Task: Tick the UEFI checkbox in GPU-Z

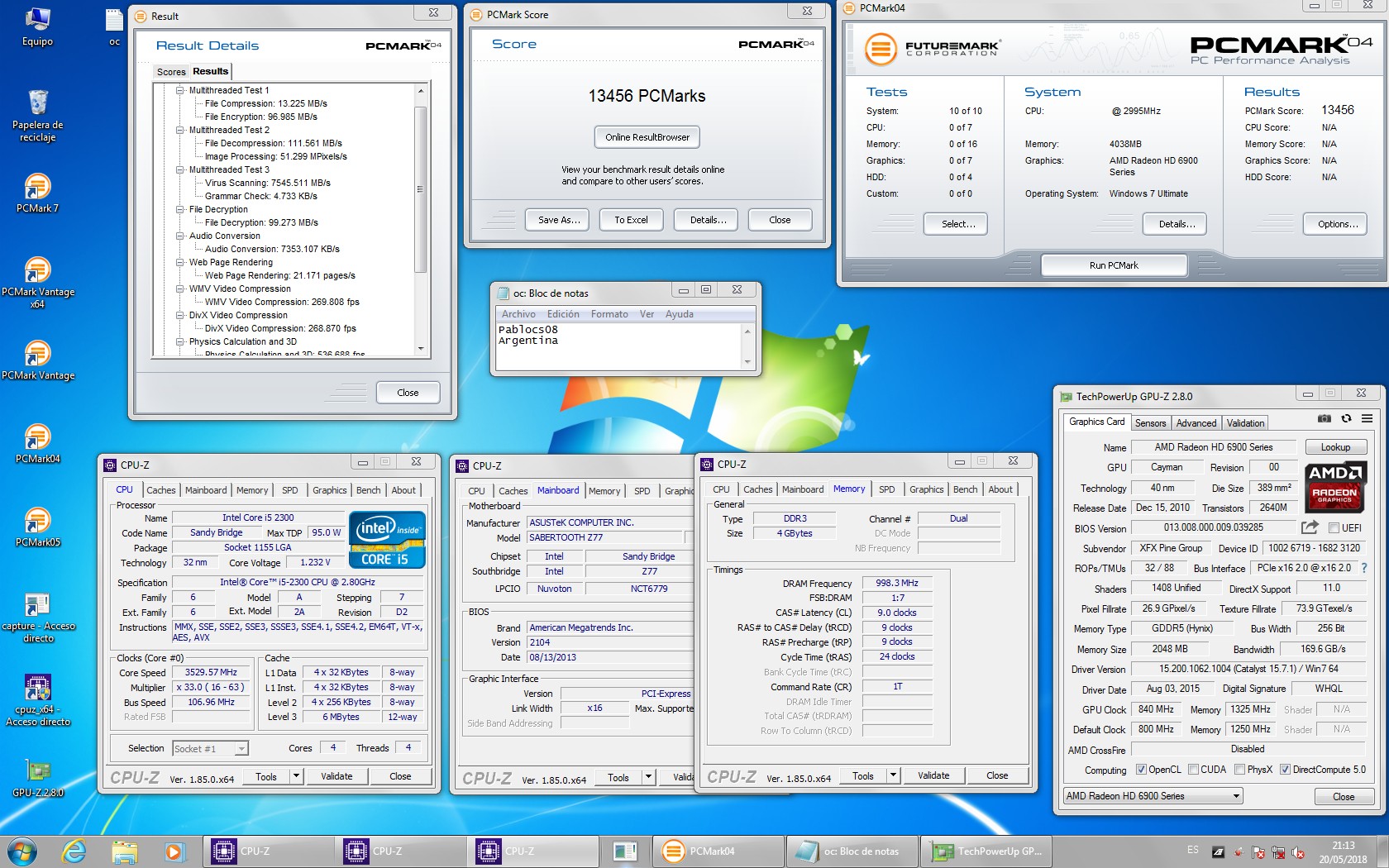Action: 1334,527
